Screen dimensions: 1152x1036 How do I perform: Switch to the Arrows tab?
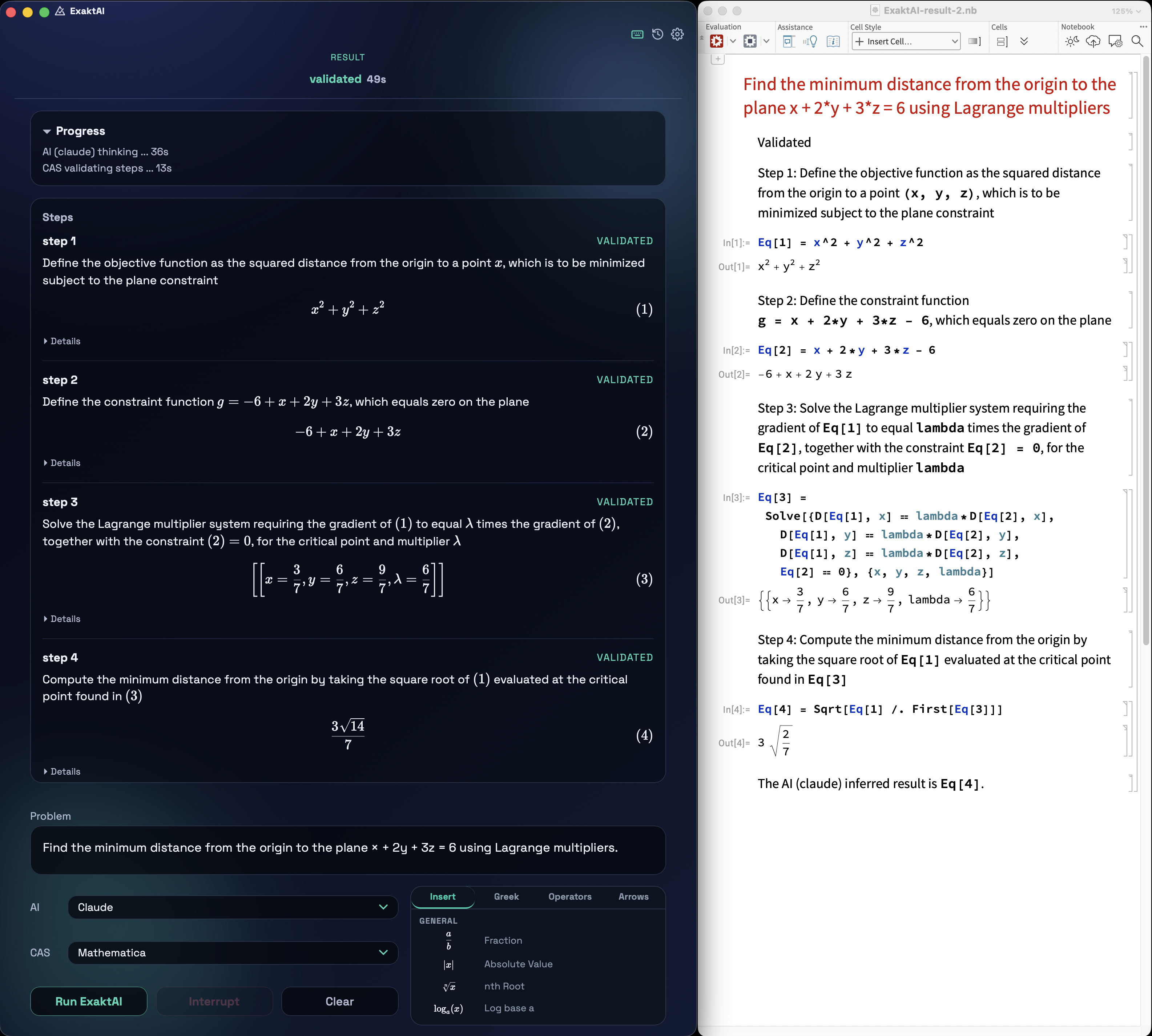pyautogui.click(x=633, y=896)
